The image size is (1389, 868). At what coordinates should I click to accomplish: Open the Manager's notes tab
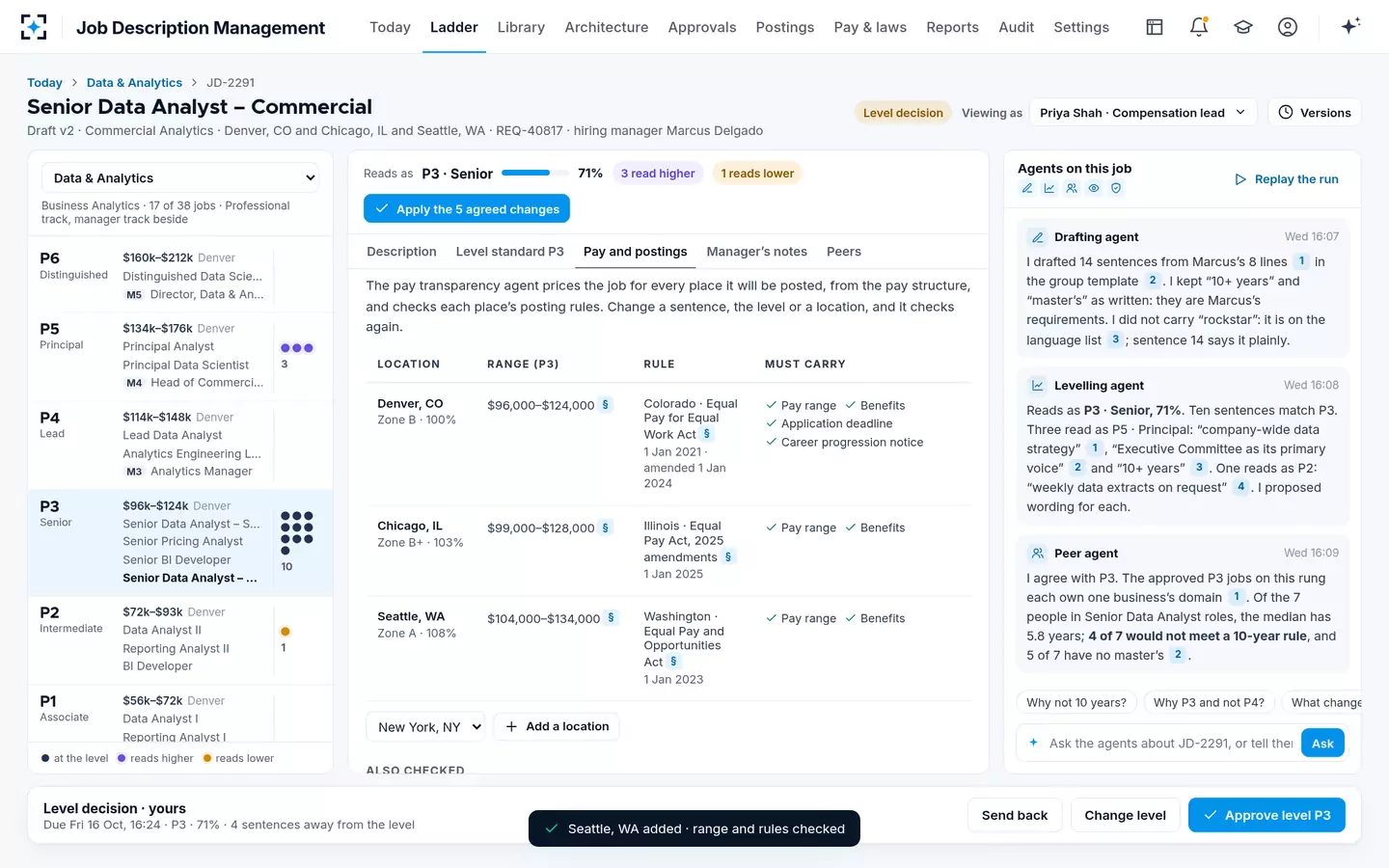click(x=757, y=252)
